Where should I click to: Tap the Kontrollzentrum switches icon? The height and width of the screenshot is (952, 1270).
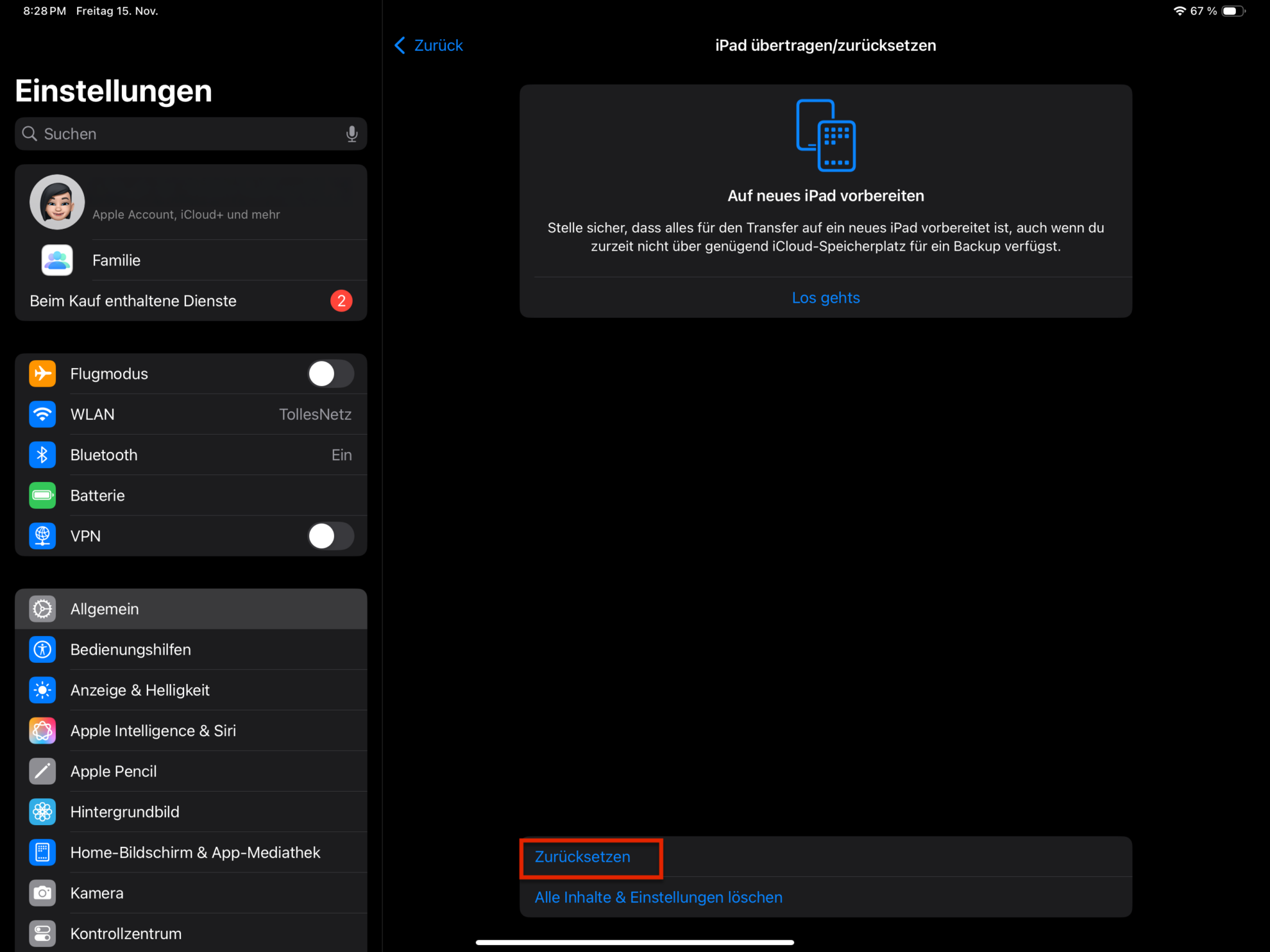(x=42, y=933)
